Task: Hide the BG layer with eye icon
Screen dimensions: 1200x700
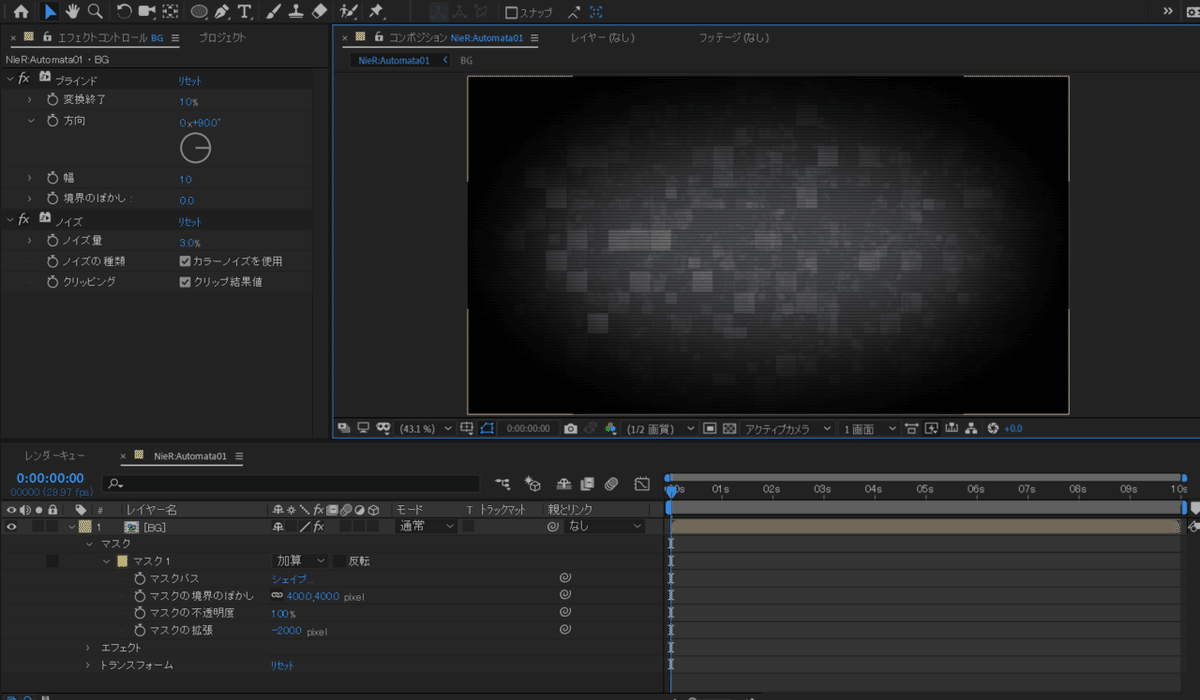Action: [12, 526]
